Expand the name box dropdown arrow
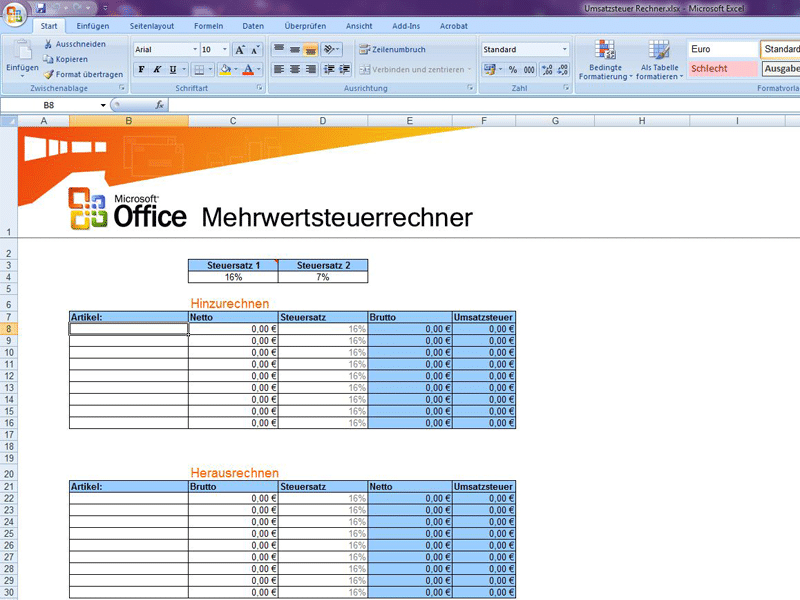800x600 pixels. click(103, 105)
